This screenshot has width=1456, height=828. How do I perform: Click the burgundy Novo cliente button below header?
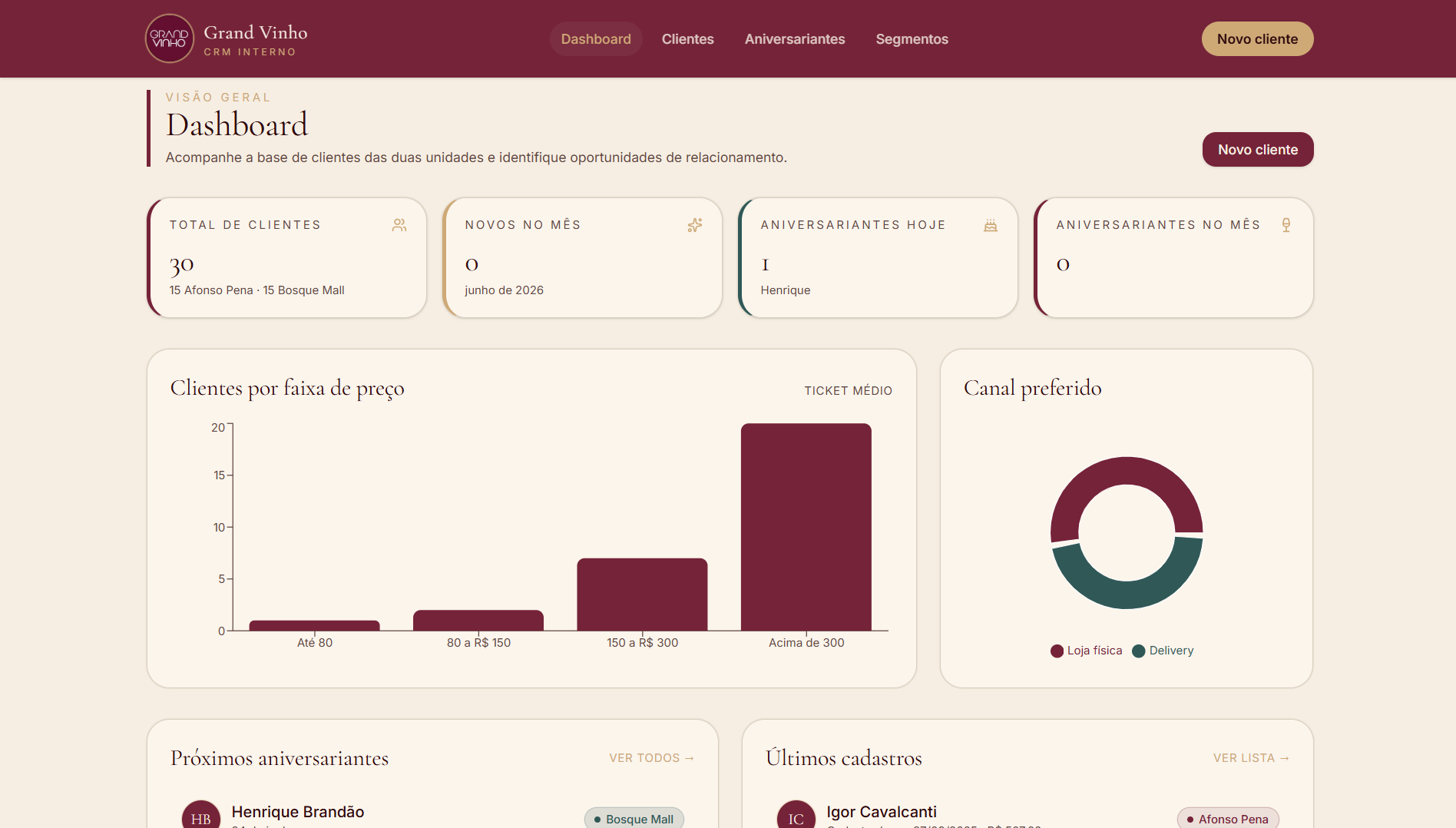pyautogui.click(x=1258, y=150)
